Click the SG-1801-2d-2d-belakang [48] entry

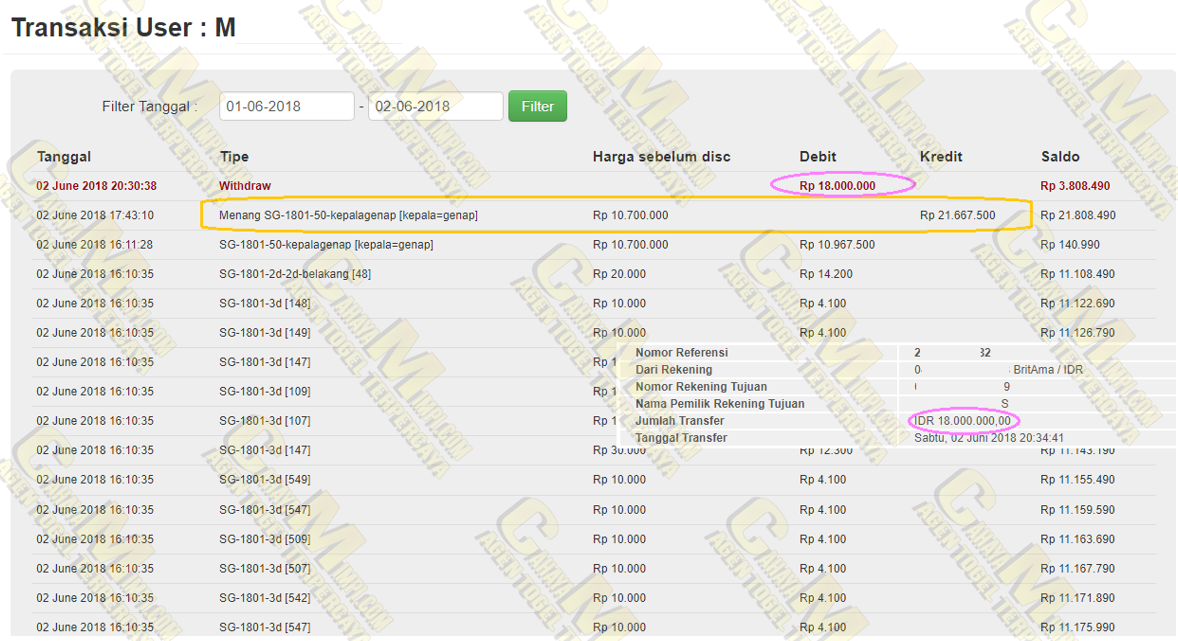(294, 274)
